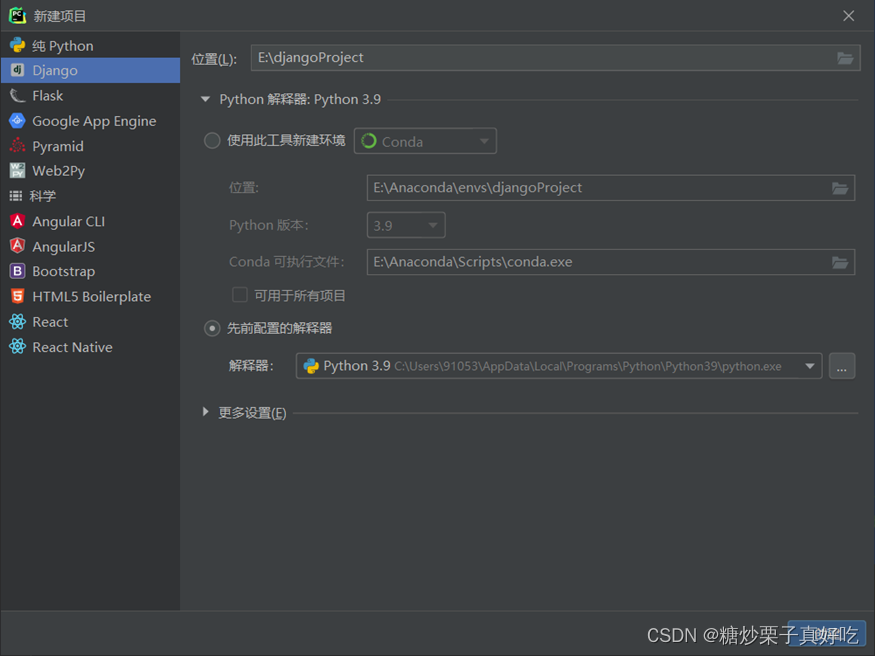Select 使用此工具新建环境 radio button
875x656 pixels.
(x=211, y=141)
